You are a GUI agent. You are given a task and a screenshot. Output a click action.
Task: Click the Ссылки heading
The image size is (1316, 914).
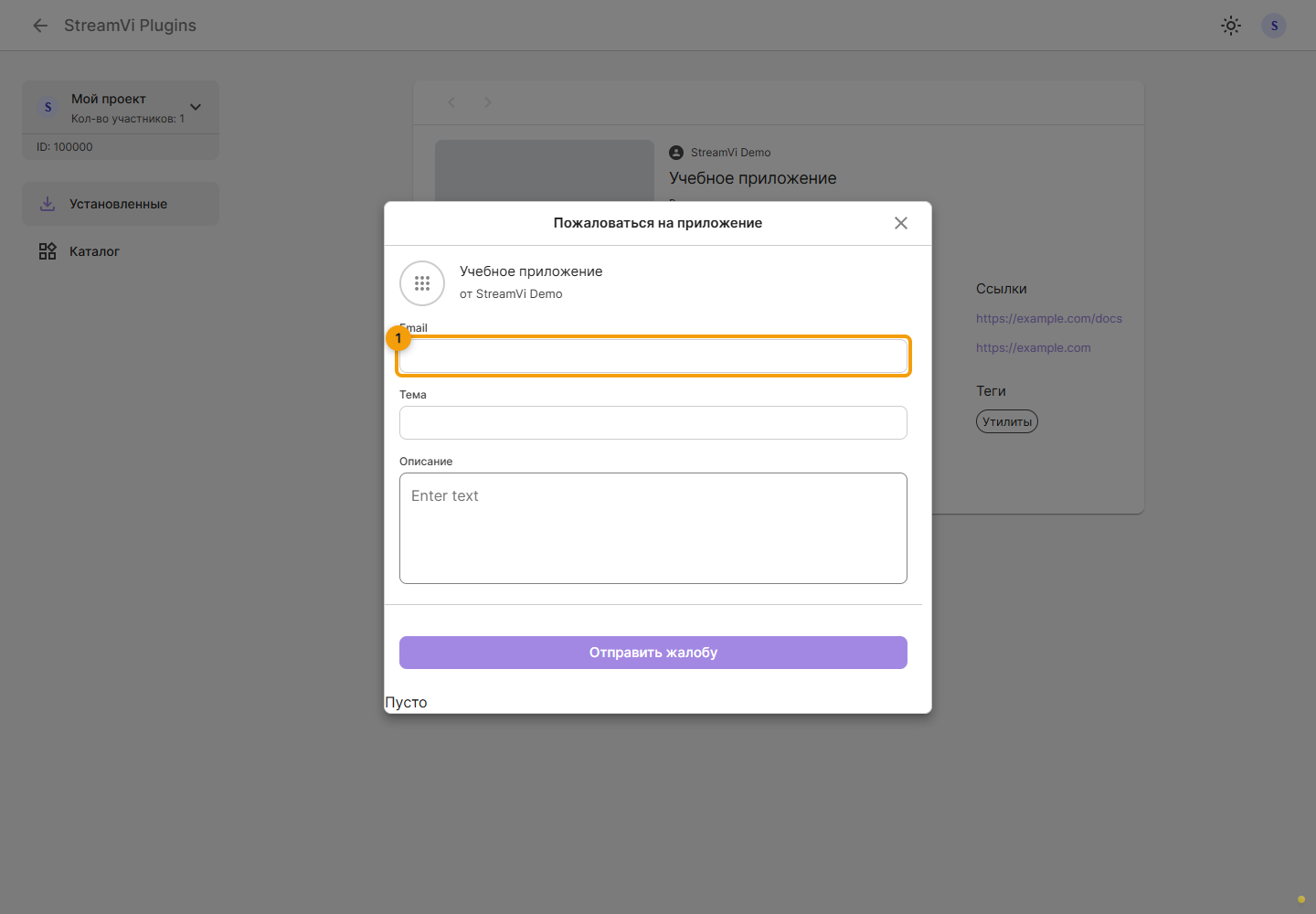click(1002, 289)
